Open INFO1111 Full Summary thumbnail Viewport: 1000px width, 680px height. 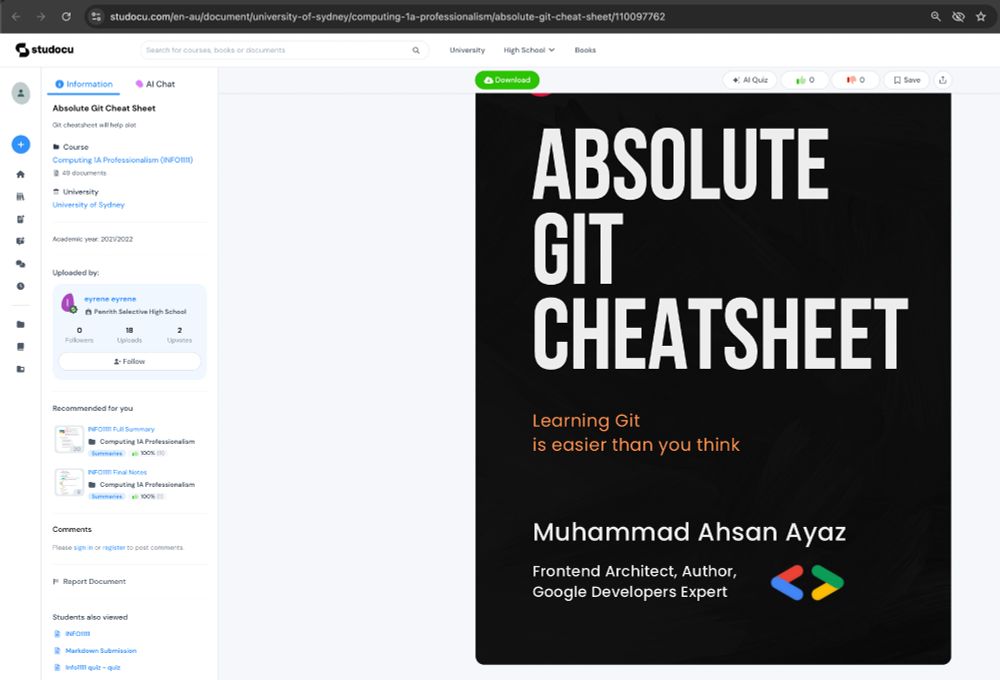(69, 440)
